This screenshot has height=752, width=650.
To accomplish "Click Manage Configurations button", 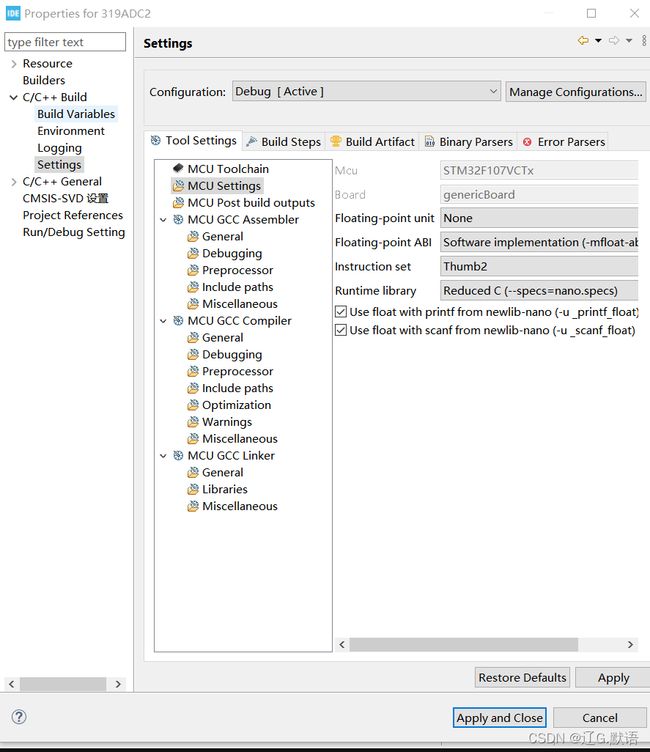I will point(576,92).
